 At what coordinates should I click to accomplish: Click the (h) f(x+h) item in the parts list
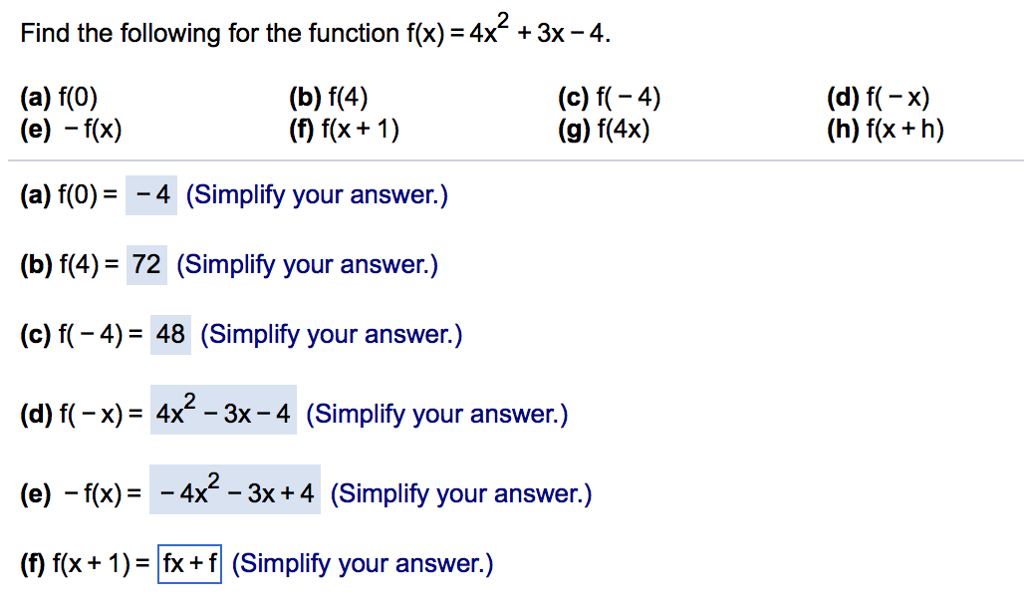(x=886, y=129)
